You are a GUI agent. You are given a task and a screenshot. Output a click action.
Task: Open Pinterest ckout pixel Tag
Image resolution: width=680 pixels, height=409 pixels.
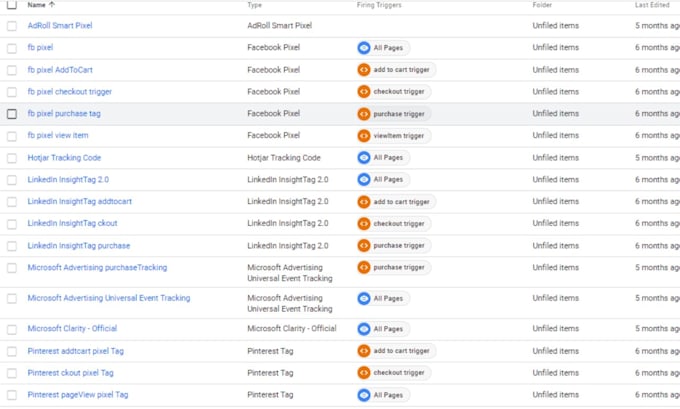coord(70,373)
